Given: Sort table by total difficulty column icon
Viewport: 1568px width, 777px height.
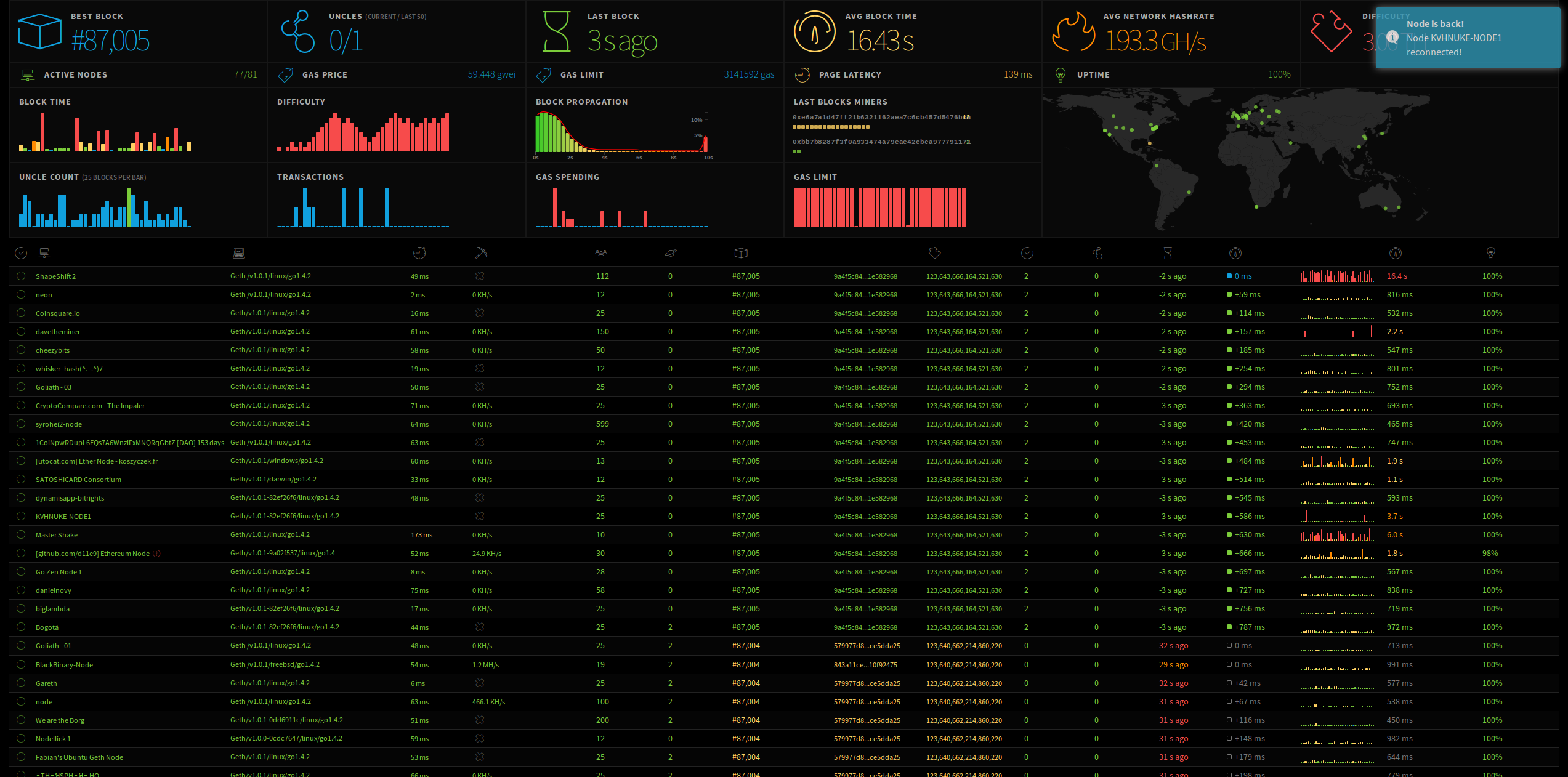Looking at the screenshot, I should [934, 253].
